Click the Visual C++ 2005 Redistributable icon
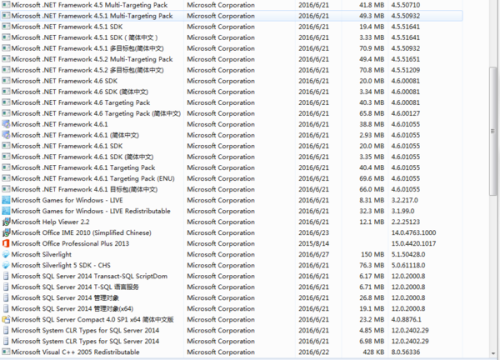This screenshot has width=500, height=360. click(x=6, y=352)
